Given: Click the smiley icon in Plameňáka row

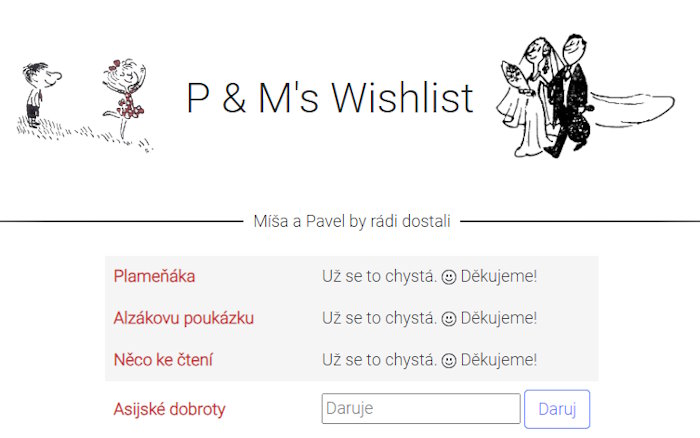Looking at the screenshot, I should click(449, 277).
